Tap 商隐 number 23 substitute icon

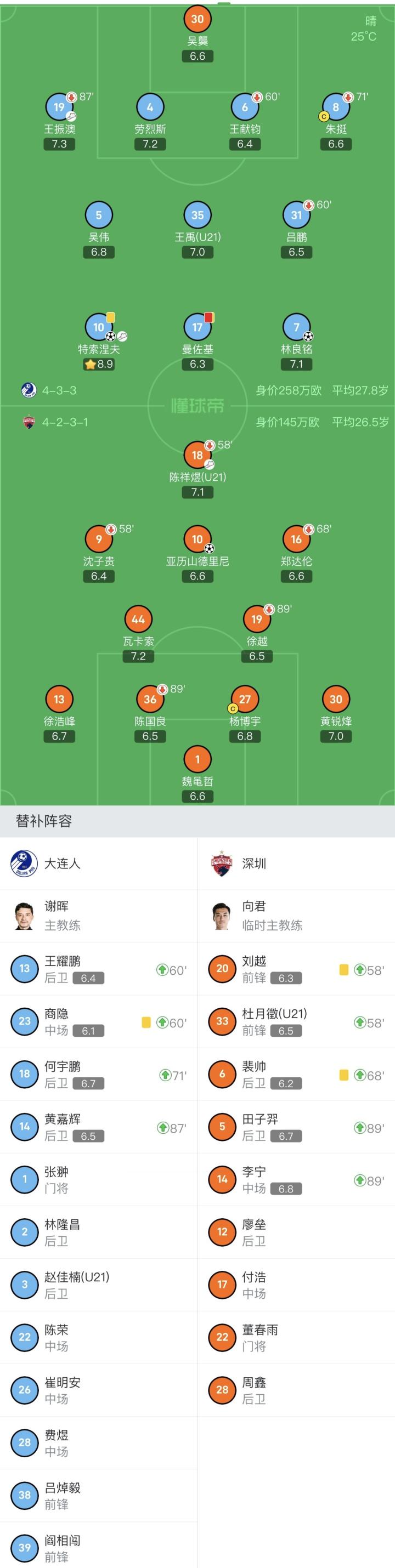[x=24, y=1021]
